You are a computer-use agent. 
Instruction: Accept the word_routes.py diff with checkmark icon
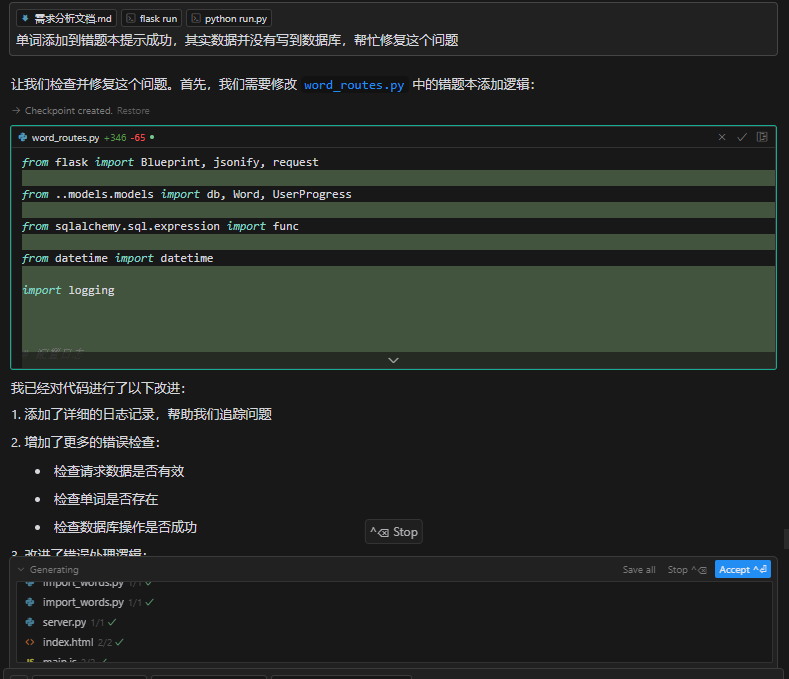click(x=742, y=137)
